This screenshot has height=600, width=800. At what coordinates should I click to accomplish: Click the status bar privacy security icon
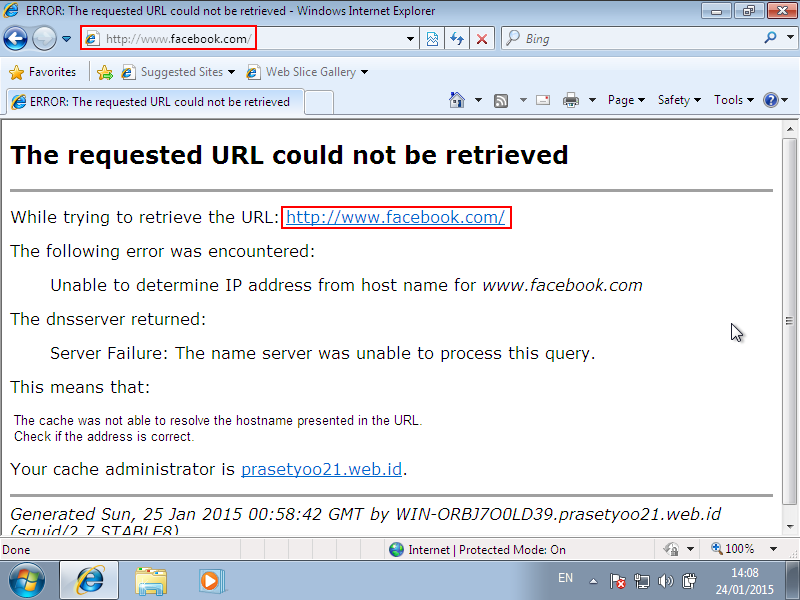[671, 549]
